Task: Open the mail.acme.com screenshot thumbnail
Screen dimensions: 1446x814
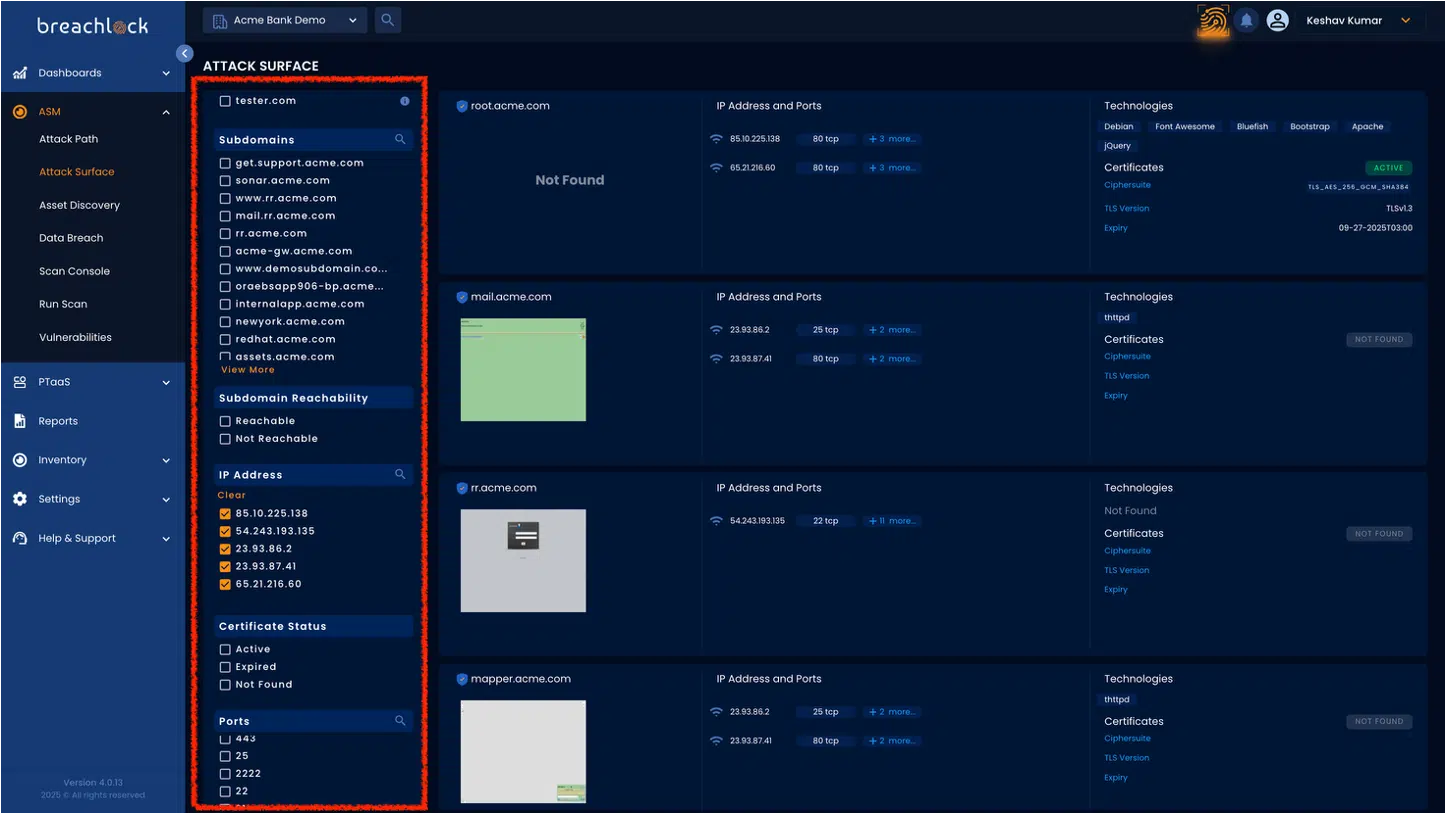Action: click(523, 369)
